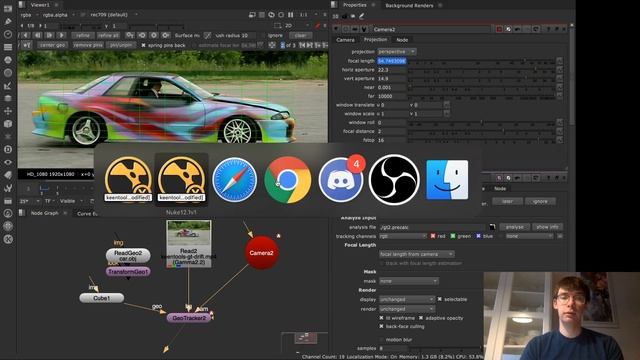
Task: Switch to Google Chrome in the app switcher
Action: (x=288, y=180)
